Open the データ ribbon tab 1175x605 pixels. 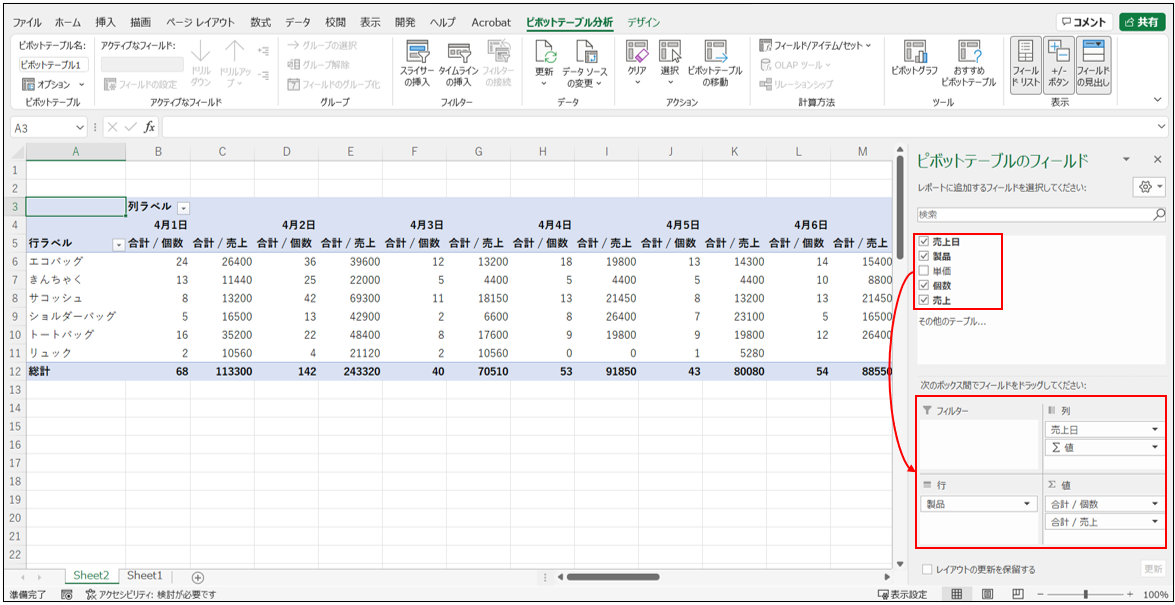(x=297, y=22)
